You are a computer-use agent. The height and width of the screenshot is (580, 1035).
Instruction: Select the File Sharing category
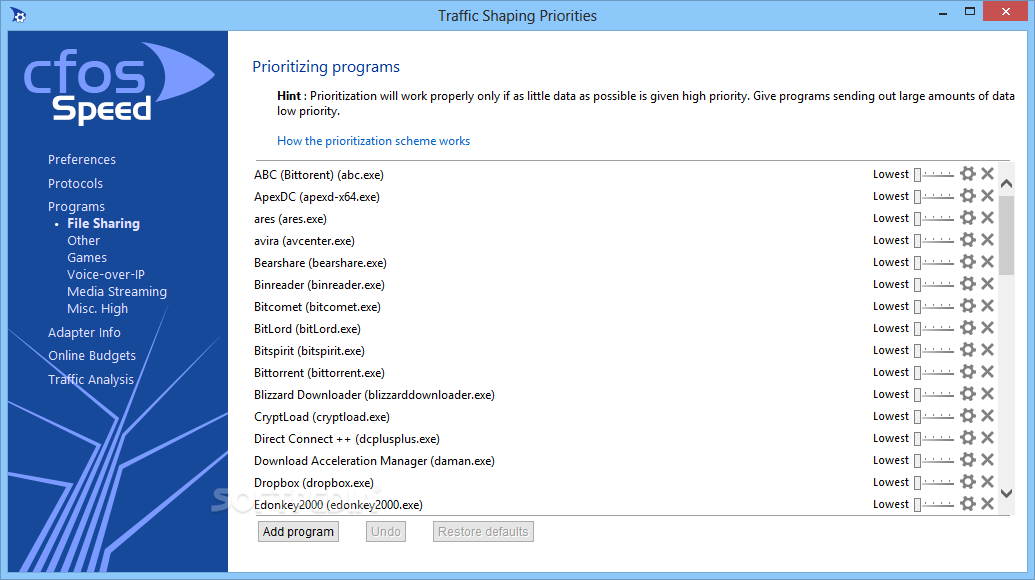tap(104, 224)
